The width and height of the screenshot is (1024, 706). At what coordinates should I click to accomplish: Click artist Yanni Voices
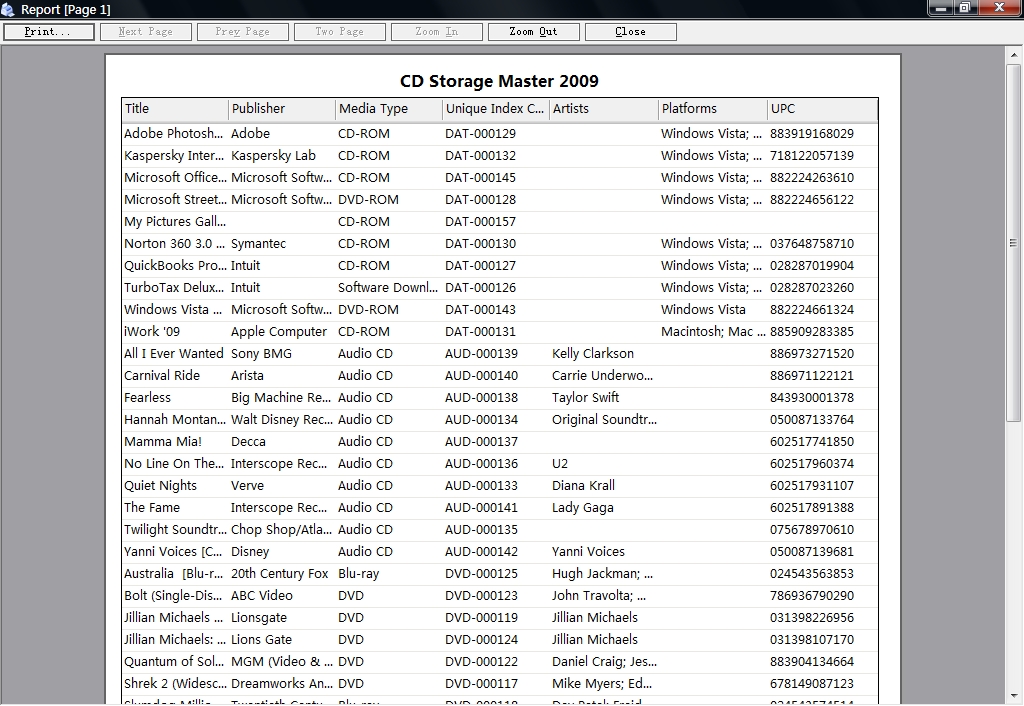click(588, 552)
